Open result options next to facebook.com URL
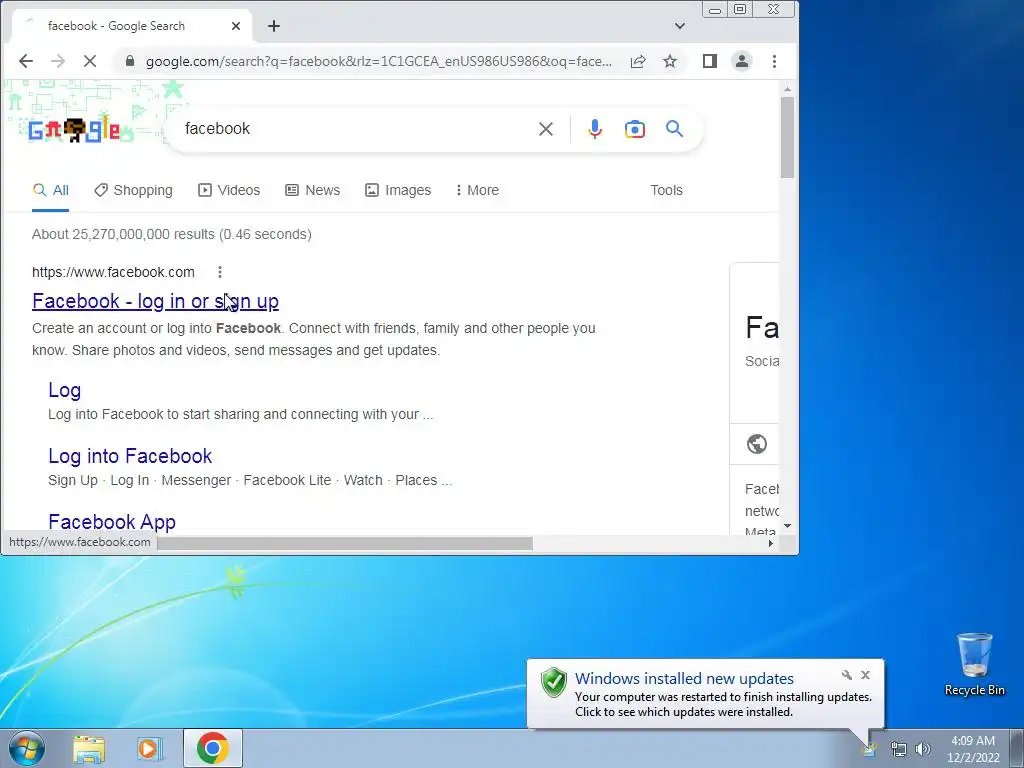Viewport: 1024px width, 768px height. pos(220,272)
